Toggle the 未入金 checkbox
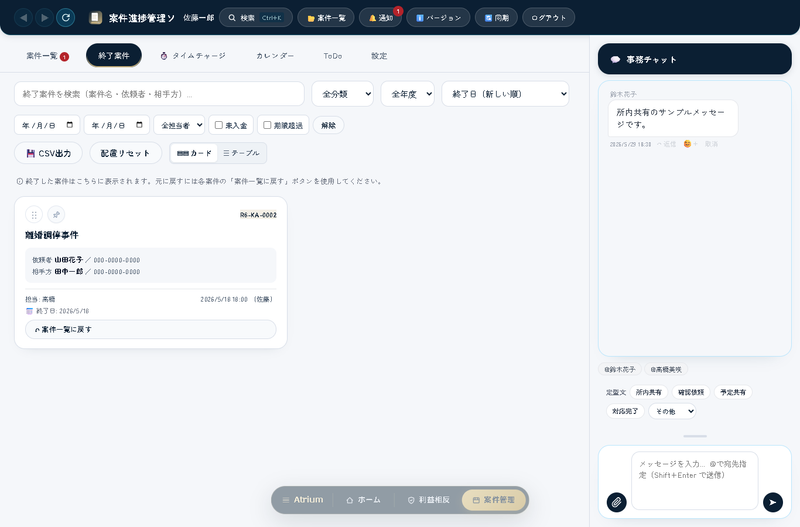 219,125
